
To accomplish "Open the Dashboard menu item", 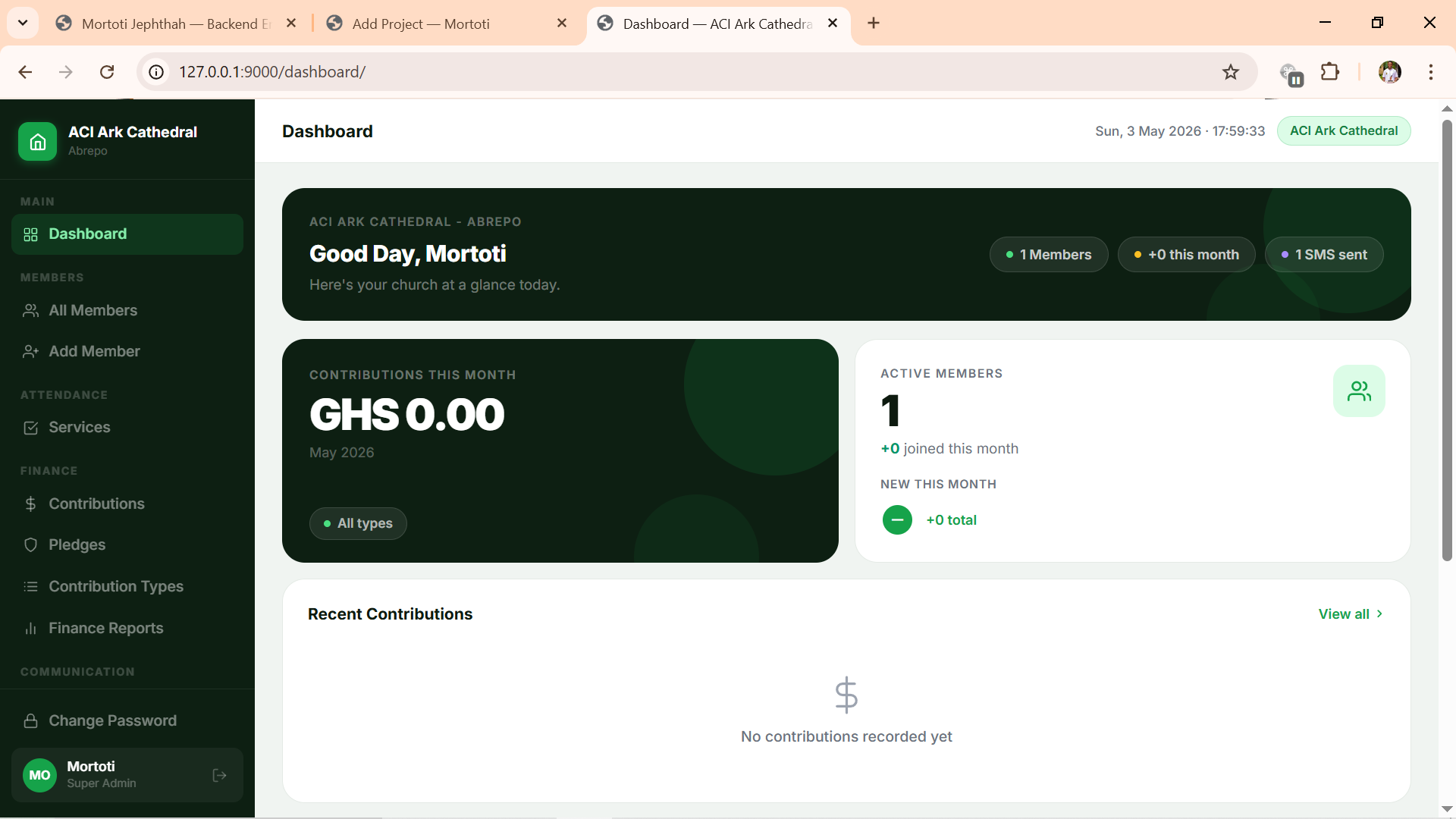I will tap(127, 234).
